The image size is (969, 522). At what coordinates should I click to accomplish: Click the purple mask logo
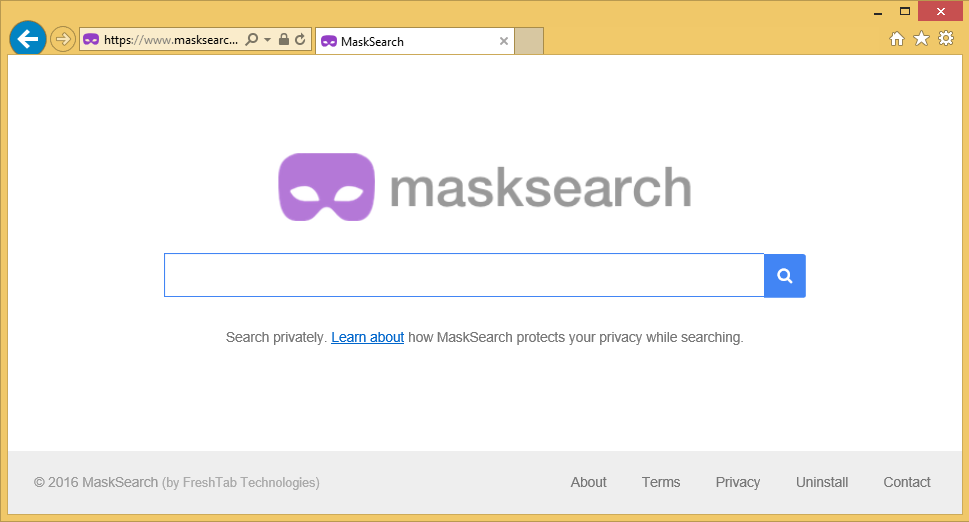coord(326,187)
